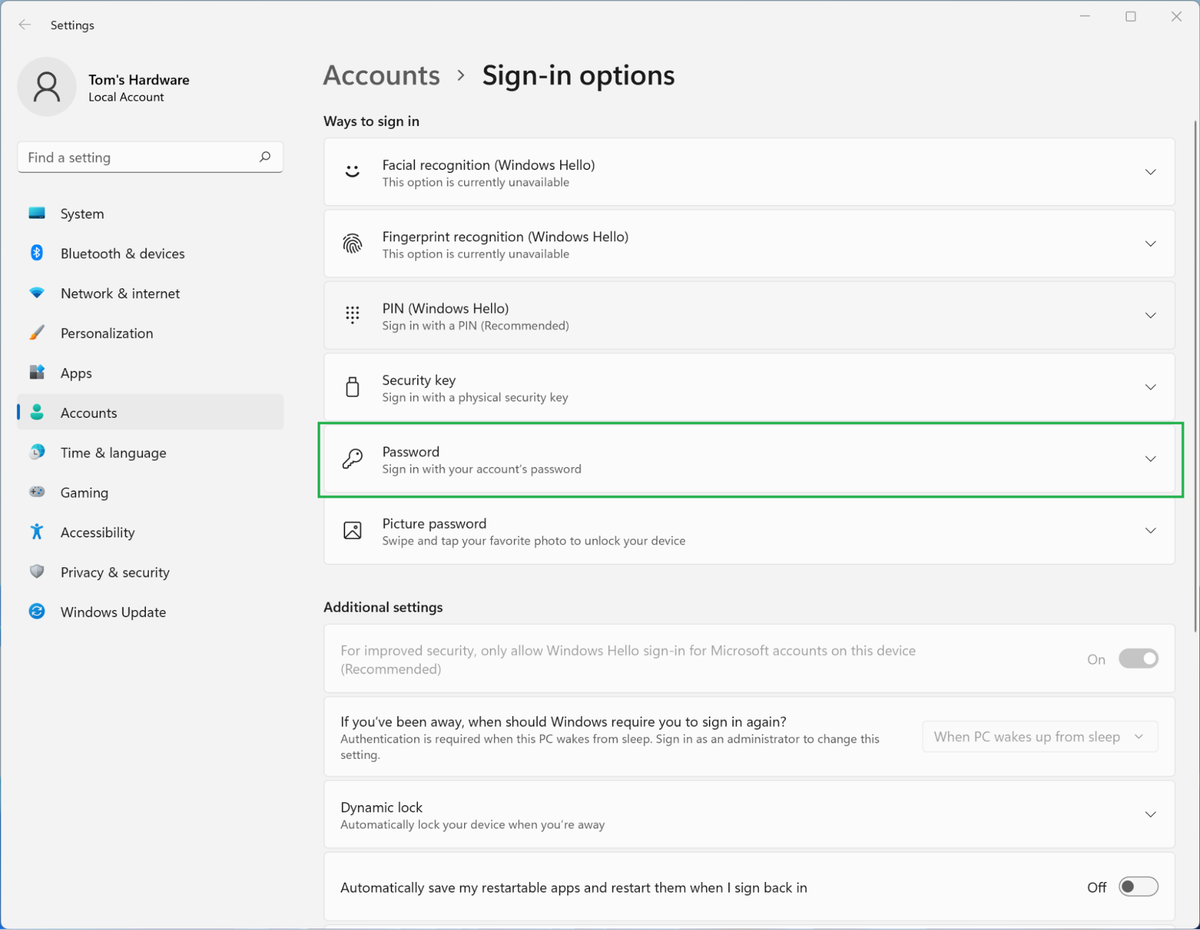This screenshot has height=930, width=1200.
Task: Click the Gaming controller icon in sidebar
Action: pos(37,492)
